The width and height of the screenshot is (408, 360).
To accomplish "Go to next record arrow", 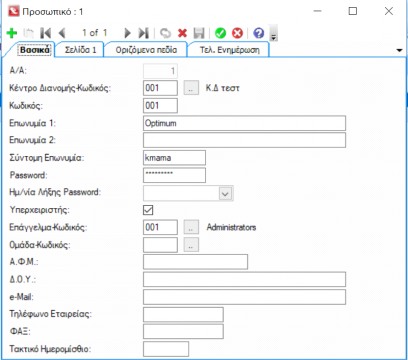I will 127,33.
